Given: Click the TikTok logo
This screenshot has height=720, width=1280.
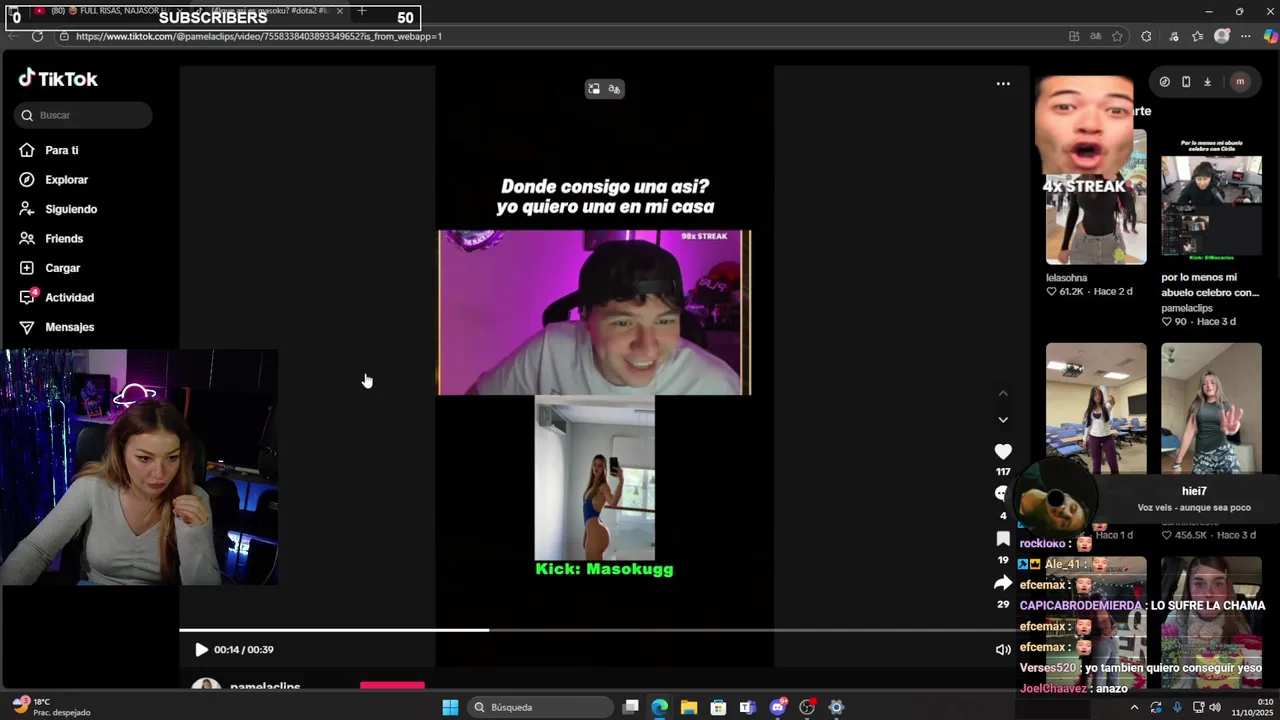Looking at the screenshot, I should 58,79.
